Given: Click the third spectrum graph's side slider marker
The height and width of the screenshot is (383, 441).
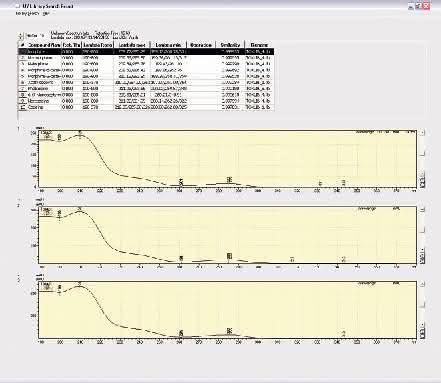Looking at the screenshot, I should click(423, 305).
